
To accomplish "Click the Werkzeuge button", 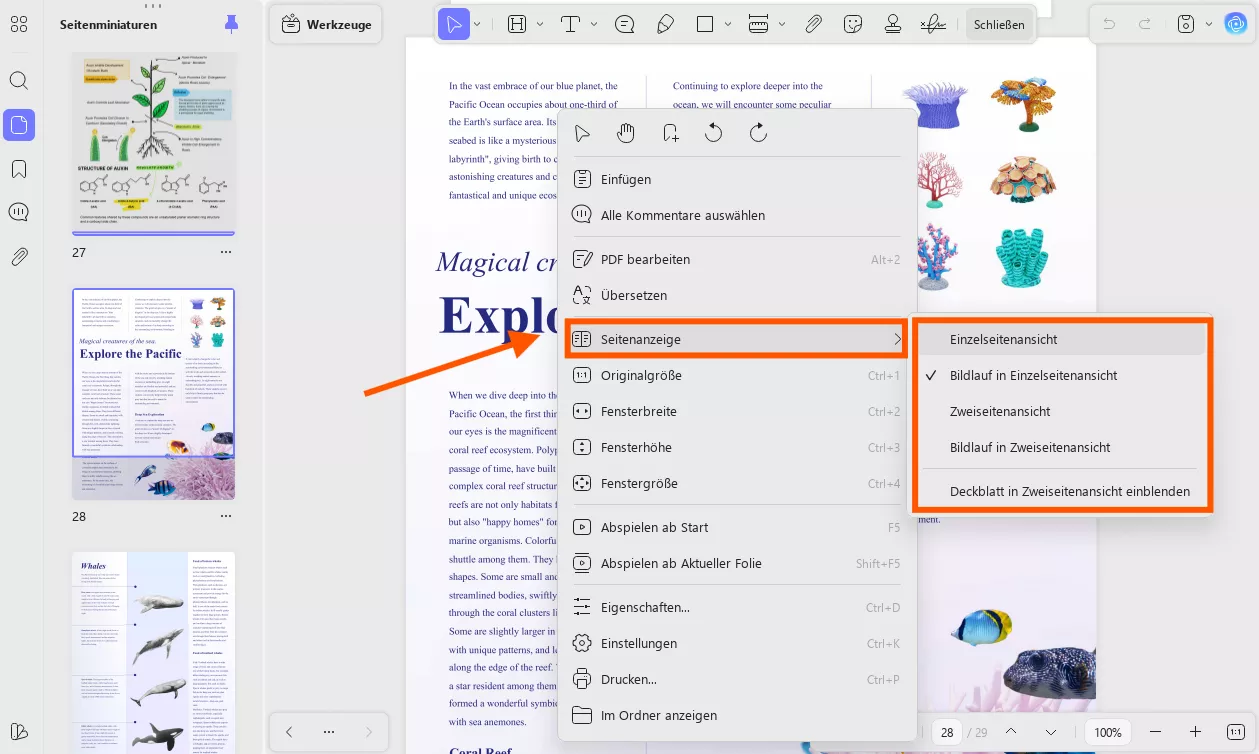I will (x=327, y=24).
